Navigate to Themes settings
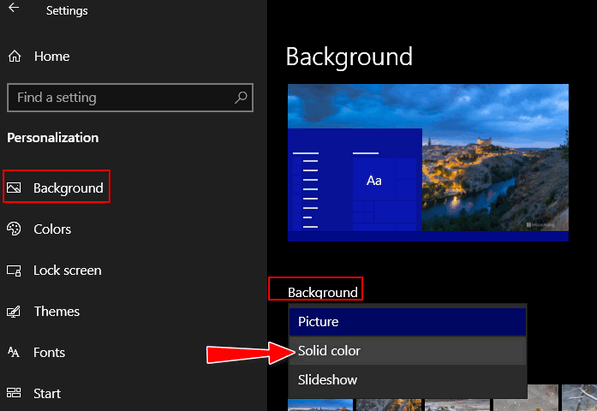Screen dimensions: 597x411 (57, 312)
